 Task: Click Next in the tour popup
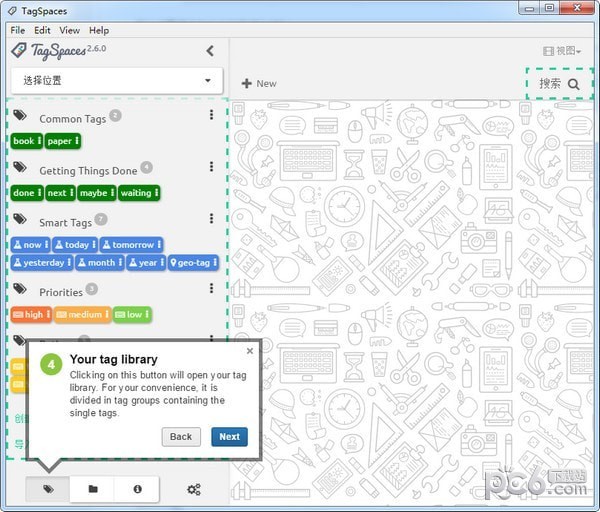(x=229, y=436)
